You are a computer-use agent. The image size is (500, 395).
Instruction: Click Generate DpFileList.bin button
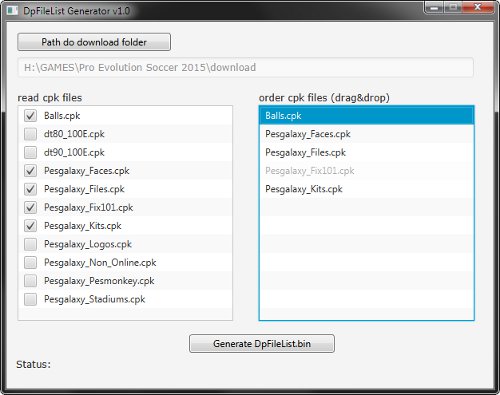(x=262, y=344)
